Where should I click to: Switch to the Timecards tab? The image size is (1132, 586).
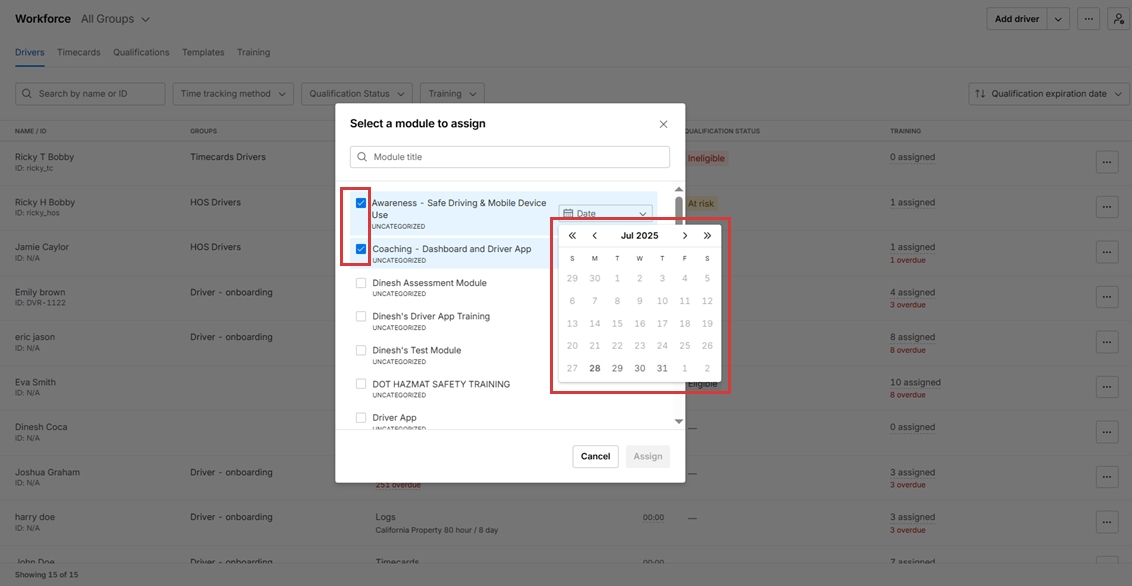(x=79, y=52)
